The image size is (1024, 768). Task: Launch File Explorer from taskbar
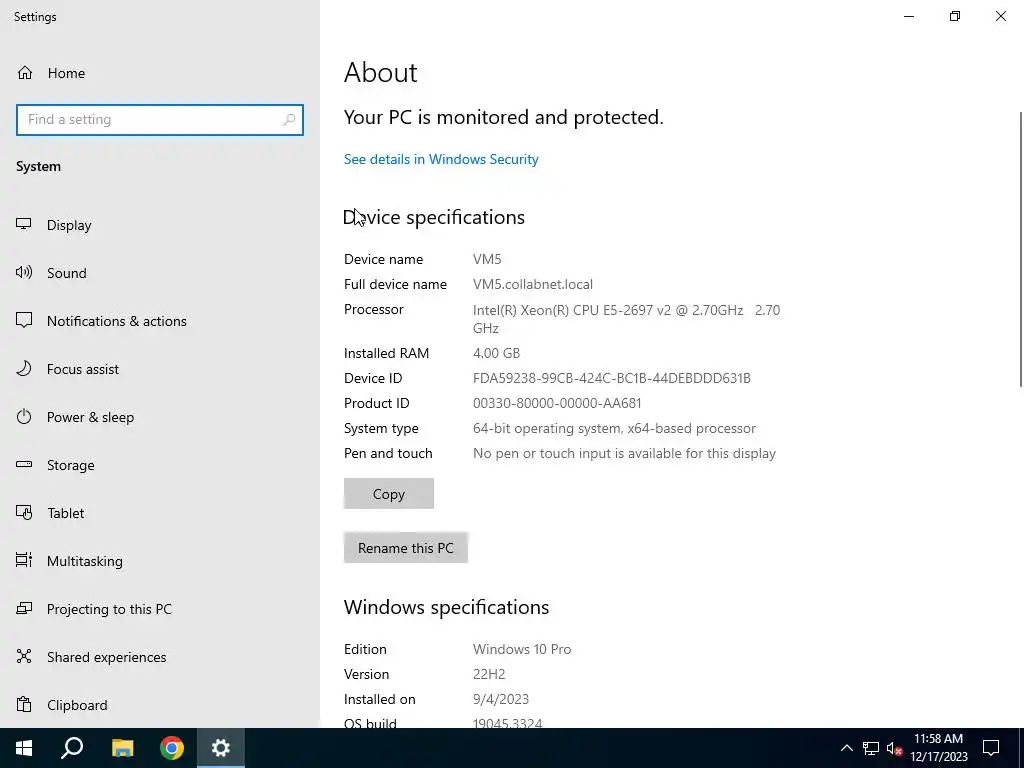point(122,748)
